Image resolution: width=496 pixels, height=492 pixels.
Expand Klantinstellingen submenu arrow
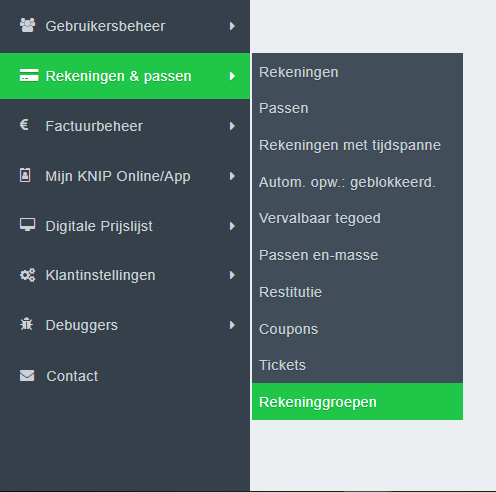coord(232,275)
